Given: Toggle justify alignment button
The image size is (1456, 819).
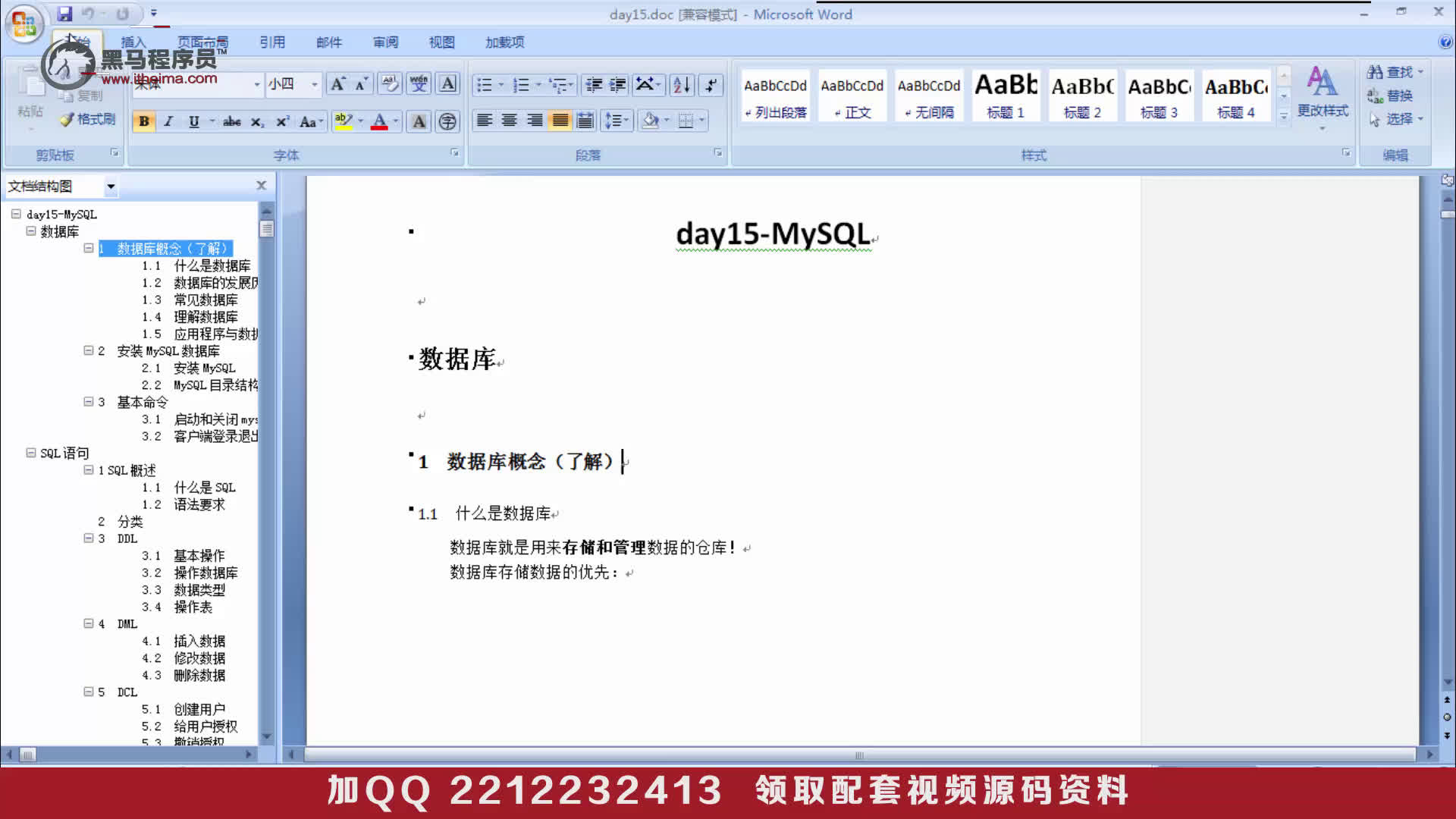Looking at the screenshot, I should (x=560, y=121).
